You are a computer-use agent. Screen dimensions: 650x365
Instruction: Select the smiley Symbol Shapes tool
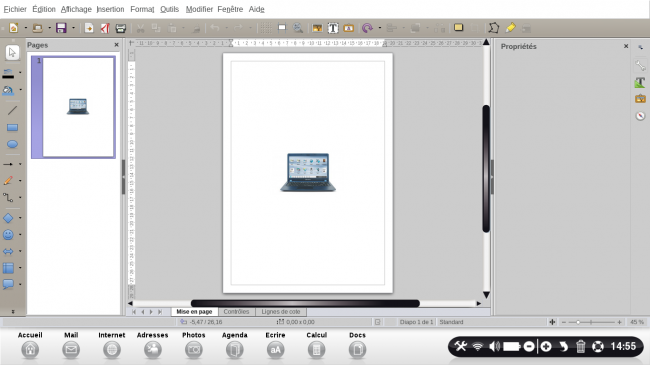click(8, 235)
